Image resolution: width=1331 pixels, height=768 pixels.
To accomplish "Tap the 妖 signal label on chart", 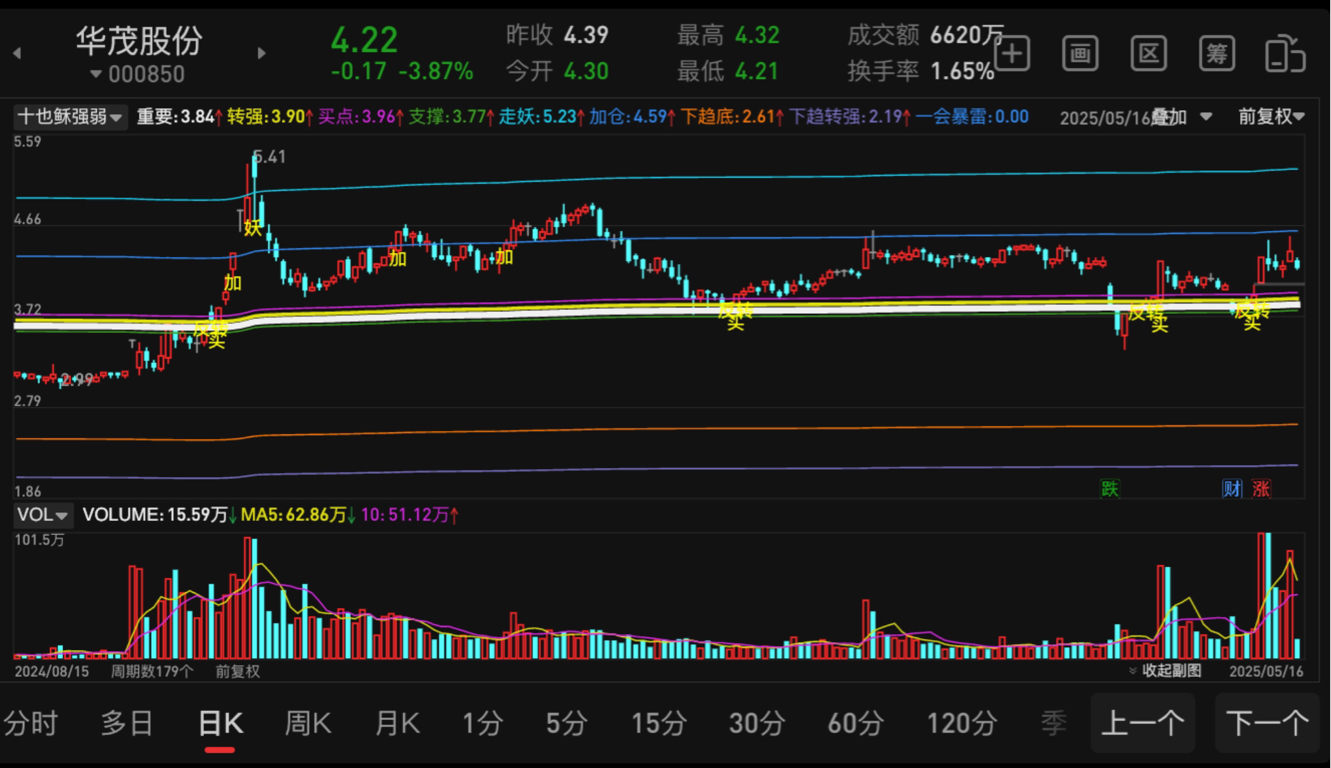I will [x=252, y=227].
